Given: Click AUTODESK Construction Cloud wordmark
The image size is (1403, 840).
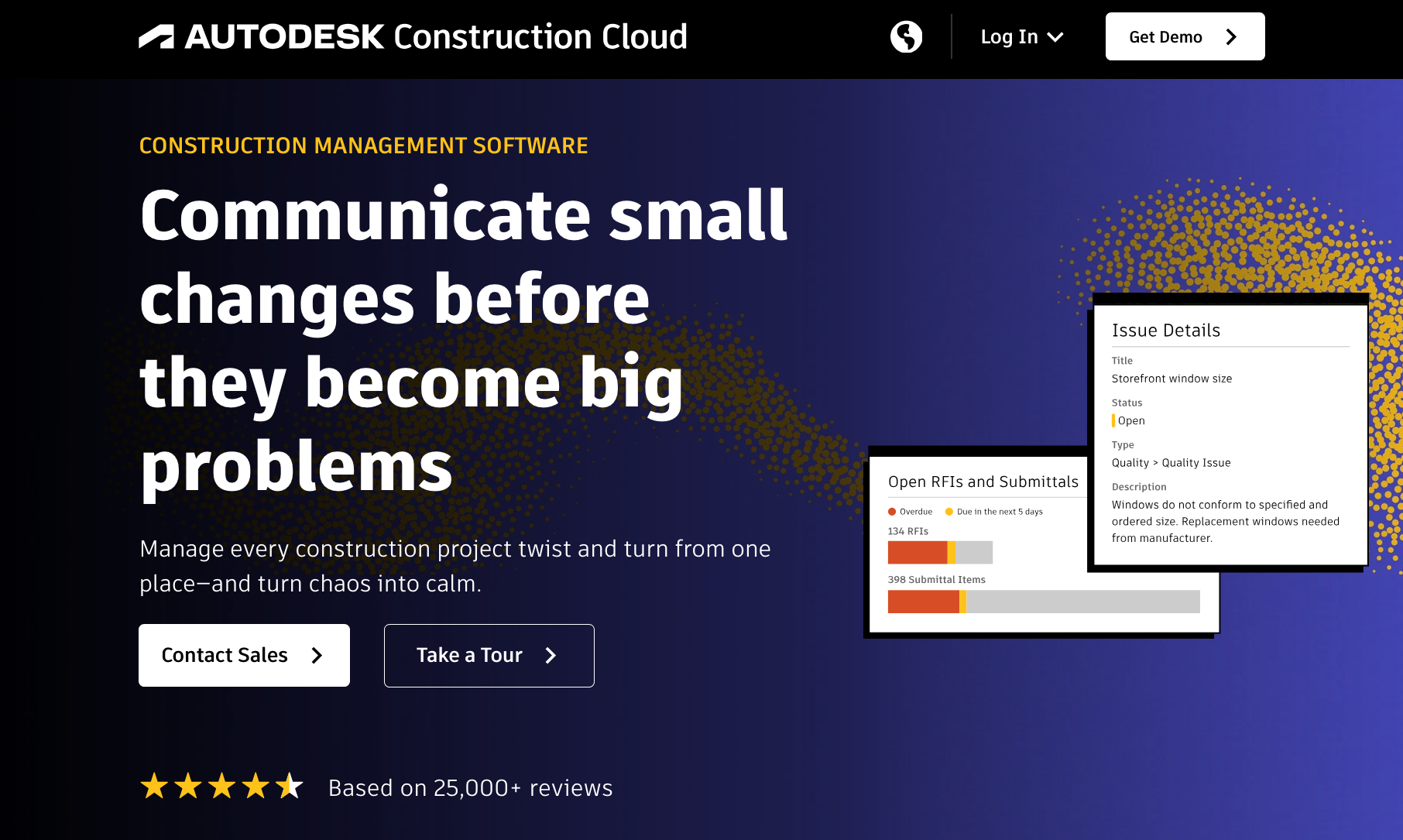Looking at the screenshot, I should tap(436, 37).
